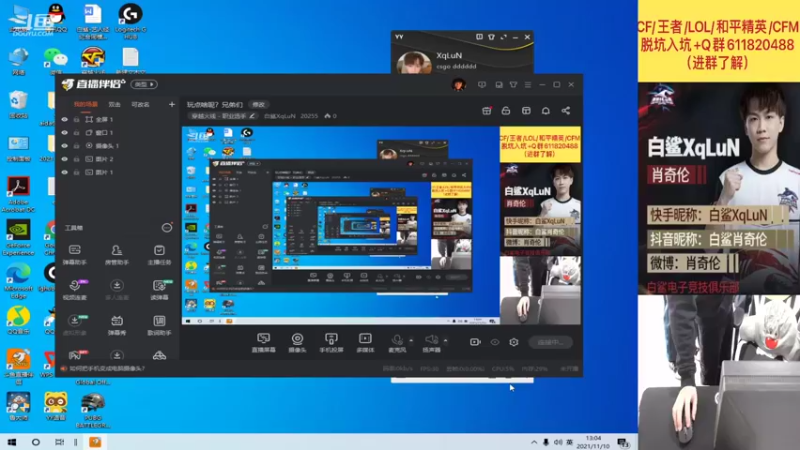
Task: Click the 连接中 start streaming button
Action: 550,342
